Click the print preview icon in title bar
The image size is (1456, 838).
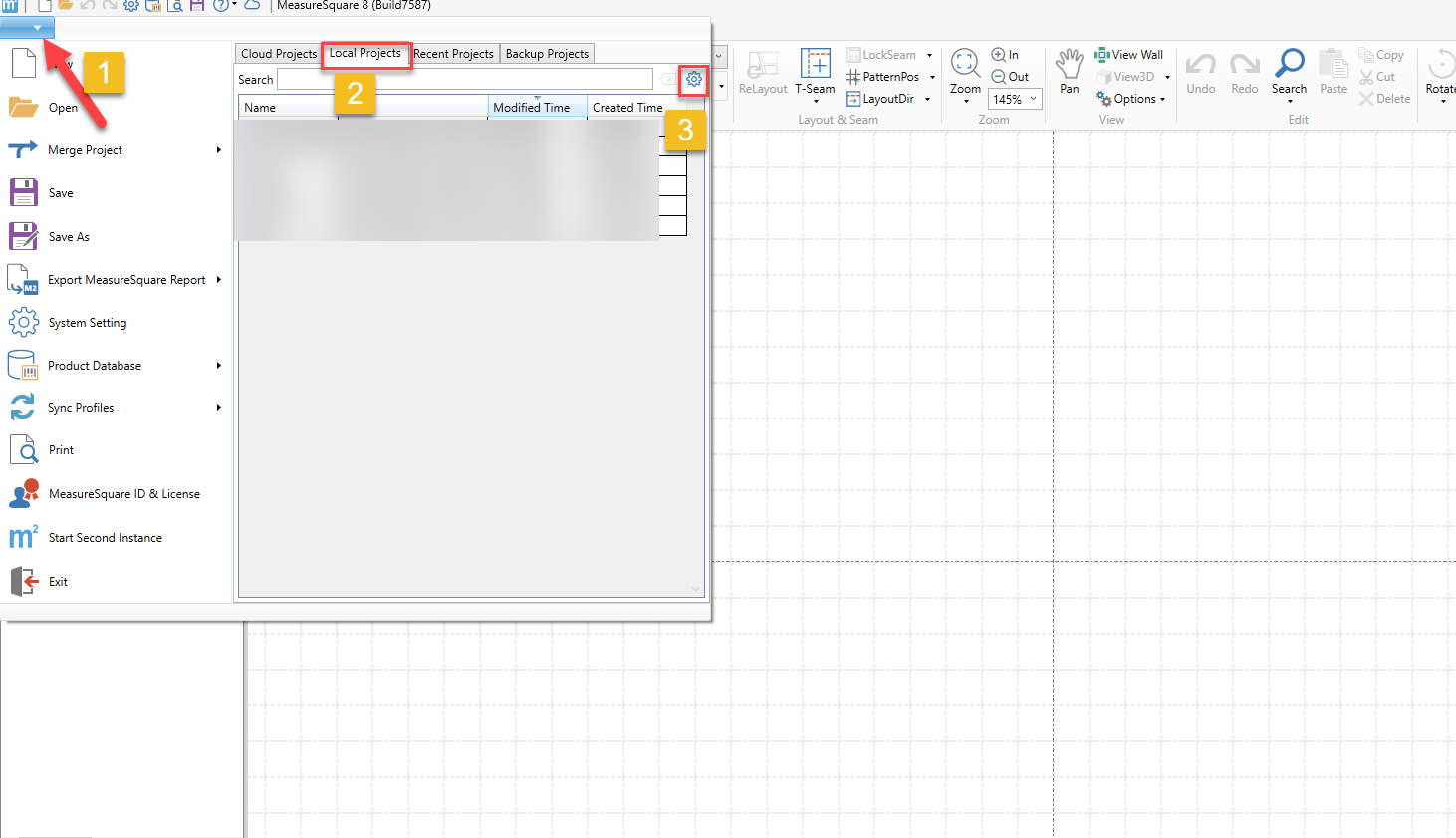click(x=175, y=5)
